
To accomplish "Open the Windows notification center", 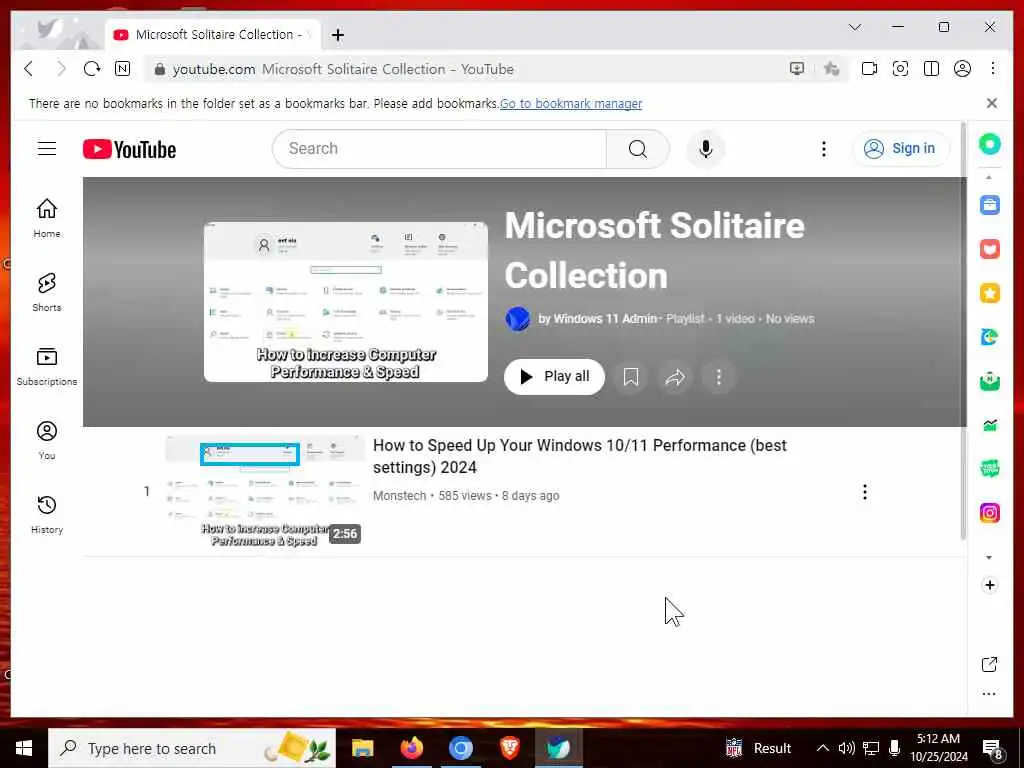I will click(993, 749).
